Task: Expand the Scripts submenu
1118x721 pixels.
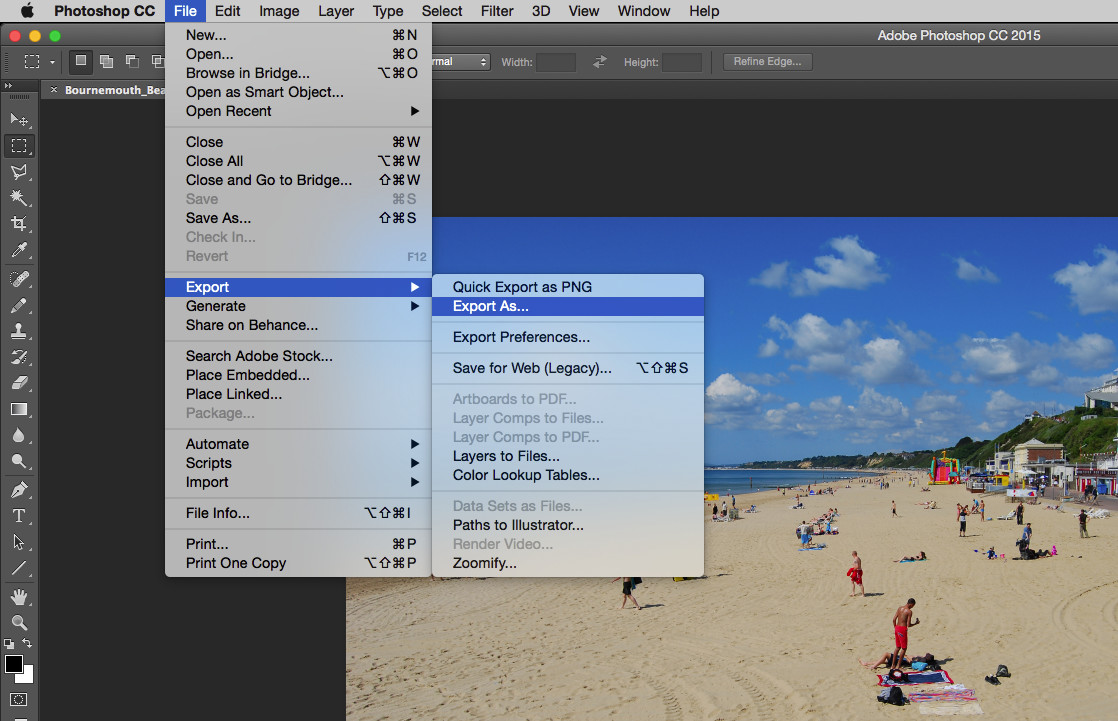Action: pos(299,463)
